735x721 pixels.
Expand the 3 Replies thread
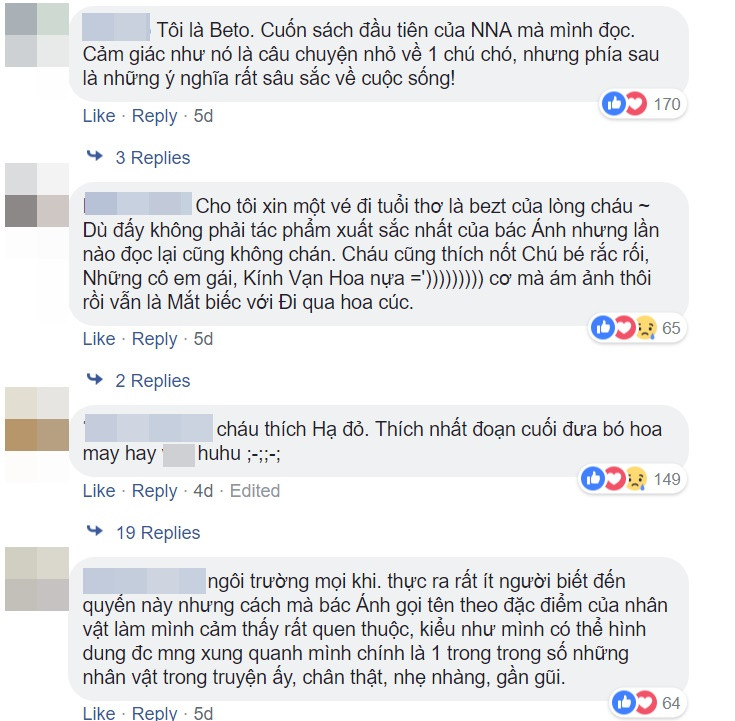(153, 158)
